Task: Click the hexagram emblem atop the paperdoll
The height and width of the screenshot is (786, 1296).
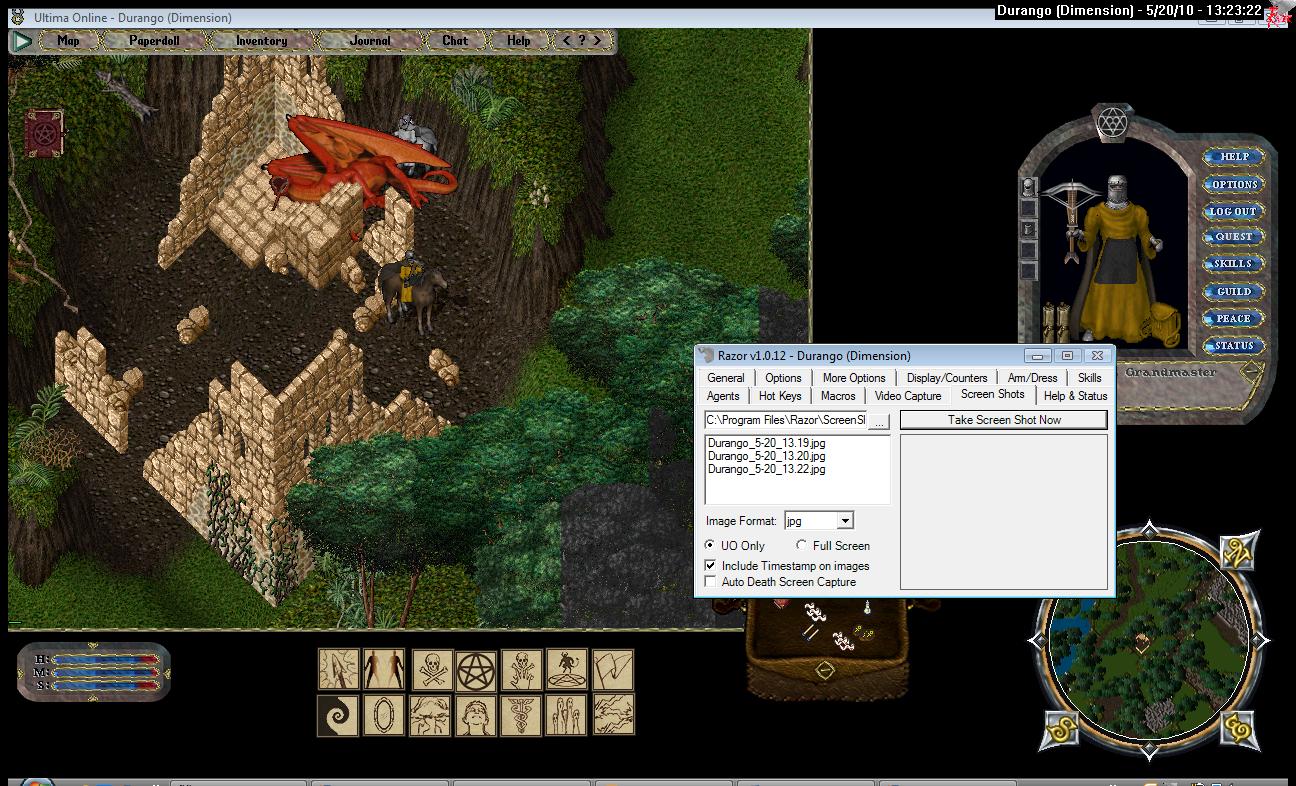Action: point(1111,123)
